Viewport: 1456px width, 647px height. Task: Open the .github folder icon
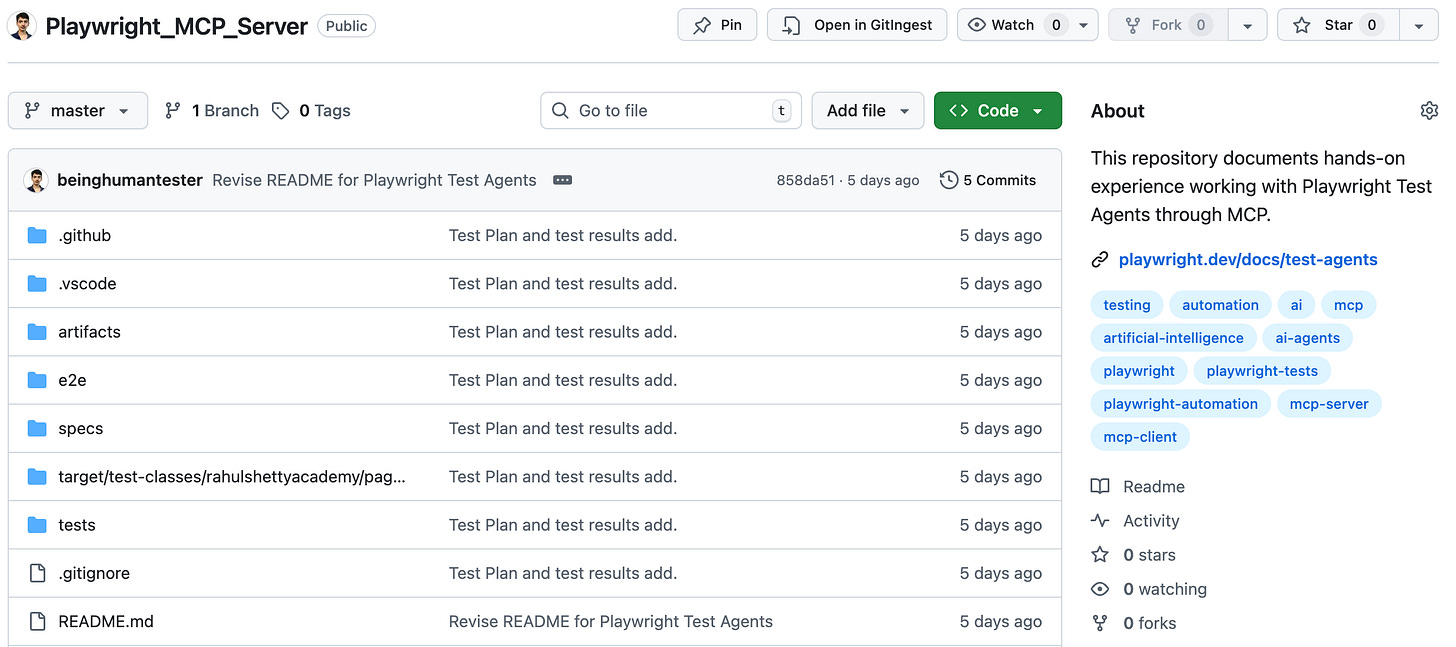pyautogui.click(x=37, y=236)
